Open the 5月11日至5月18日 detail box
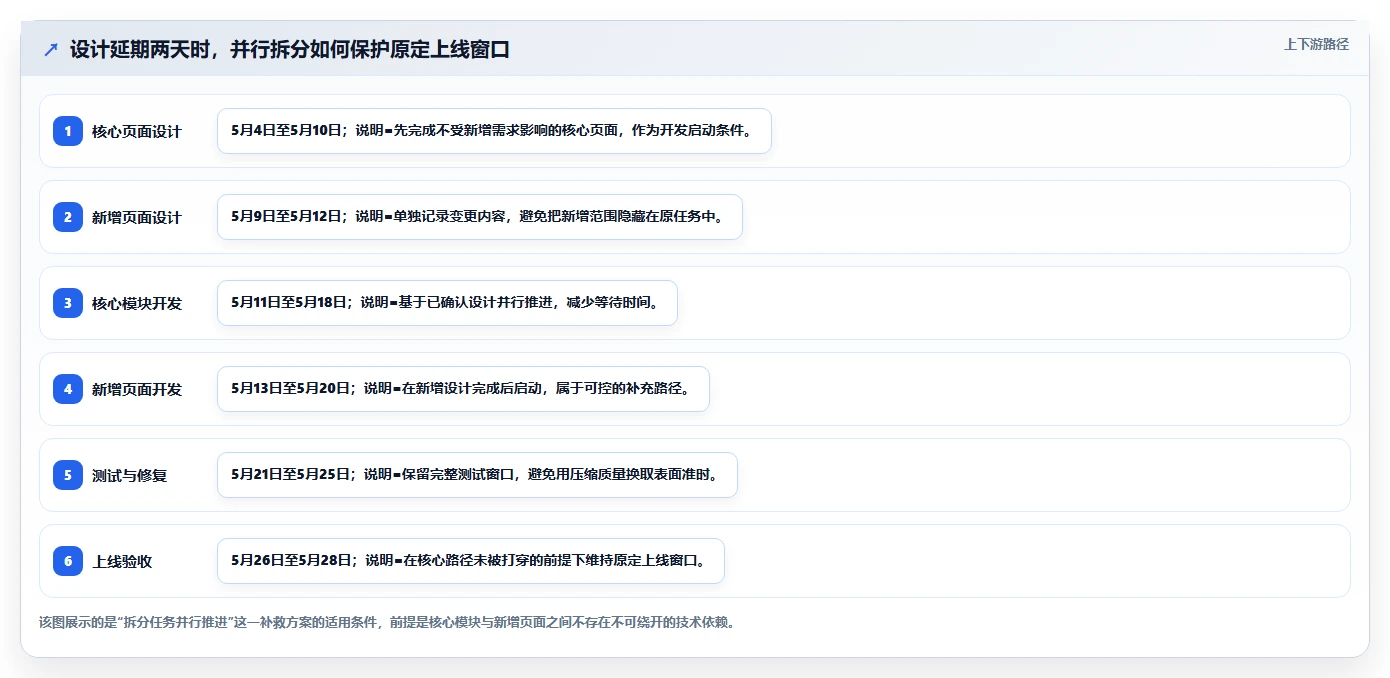 click(x=447, y=303)
